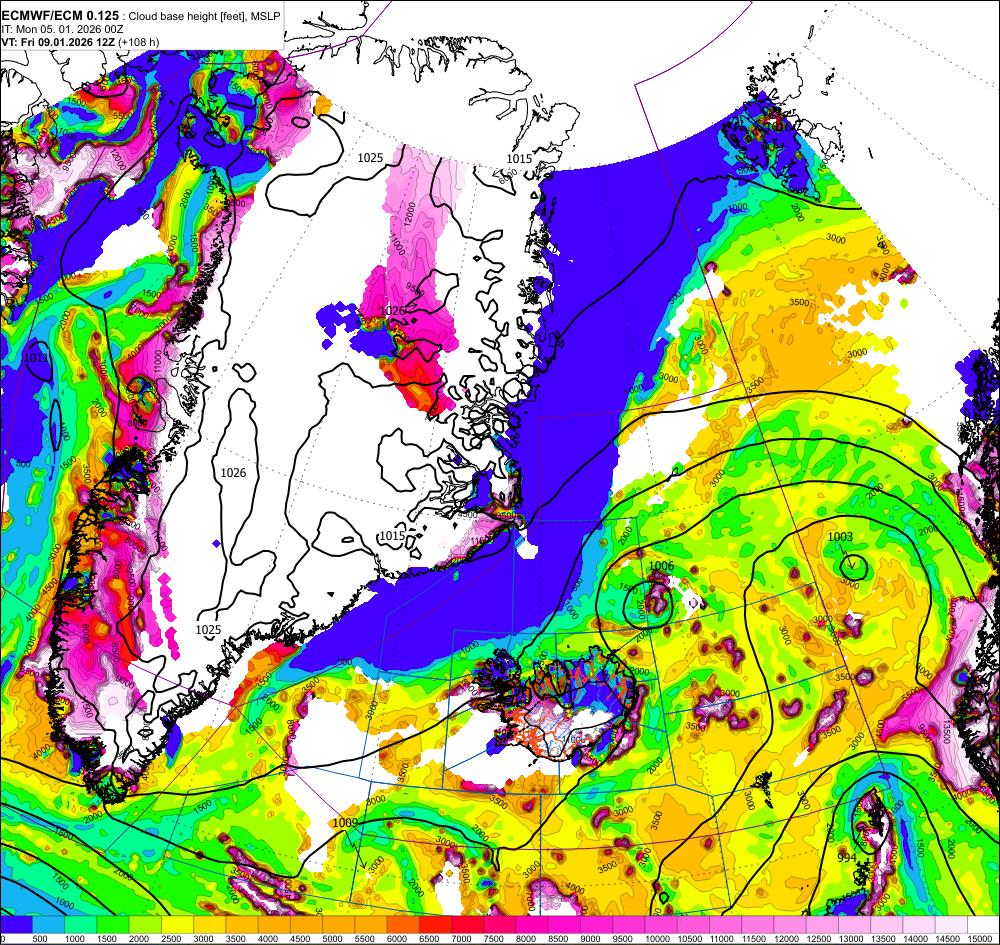The height and width of the screenshot is (945, 1000).
Task: Click the '11000' value on the legend scale
Action: 722,939
